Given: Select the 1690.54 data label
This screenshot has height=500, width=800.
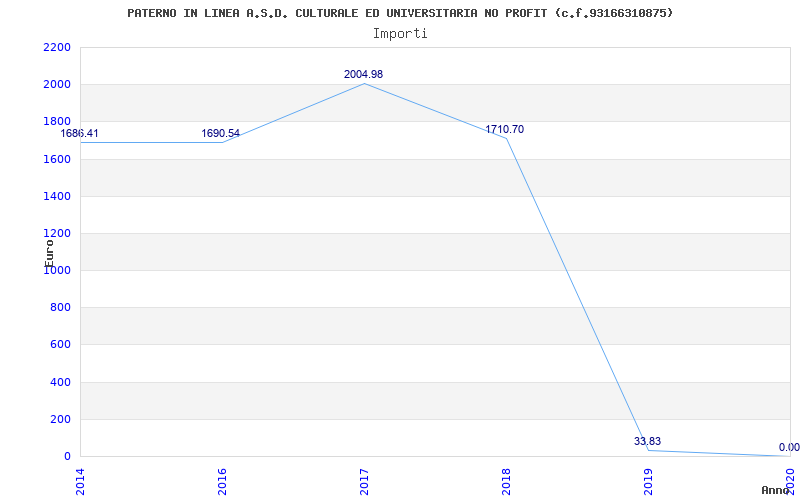Looking at the screenshot, I should 220,134.
